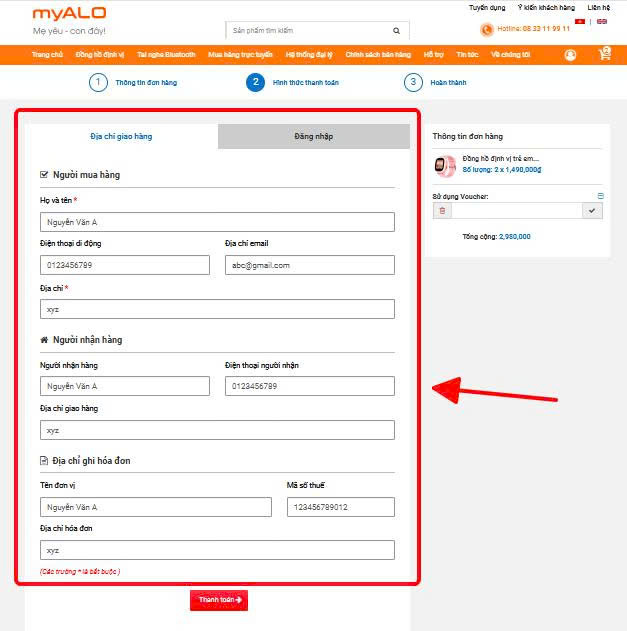This screenshot has height=631, width=627.
Task: Click the Họ và tên input field
Action: pyautogui.click(x=217, y=222)
